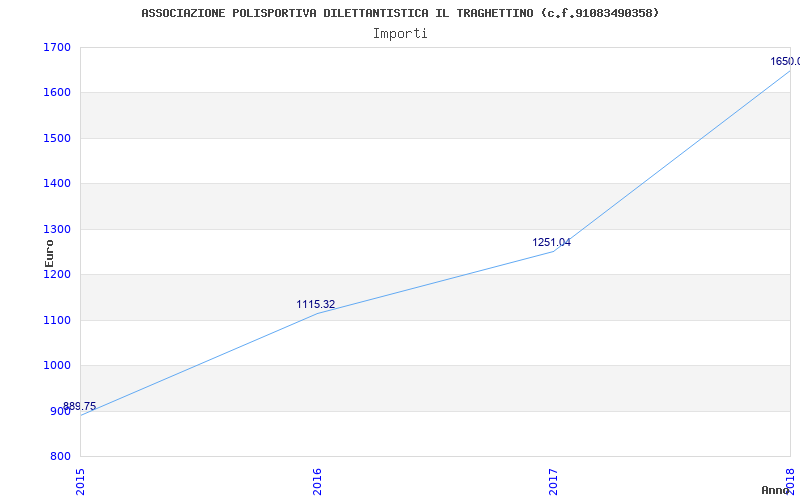Click the y-axis value 1600
The height and width of the screenshot is (500, 800).
(x=57, y=93)
